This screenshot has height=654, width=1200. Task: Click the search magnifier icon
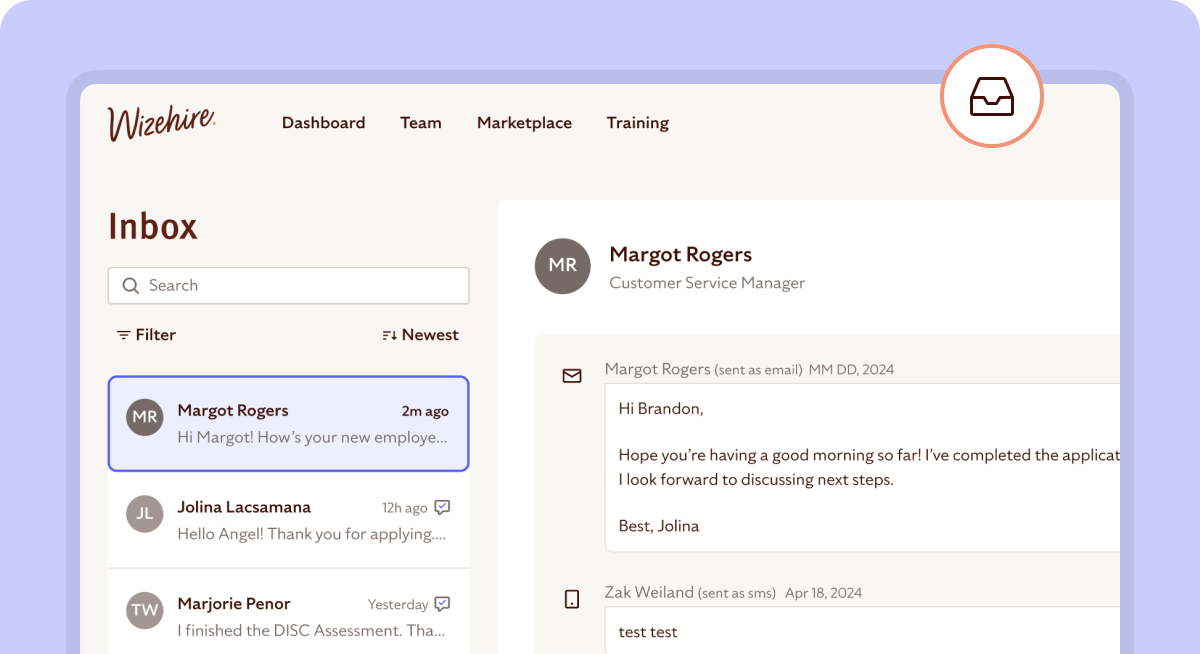point(130,286)
